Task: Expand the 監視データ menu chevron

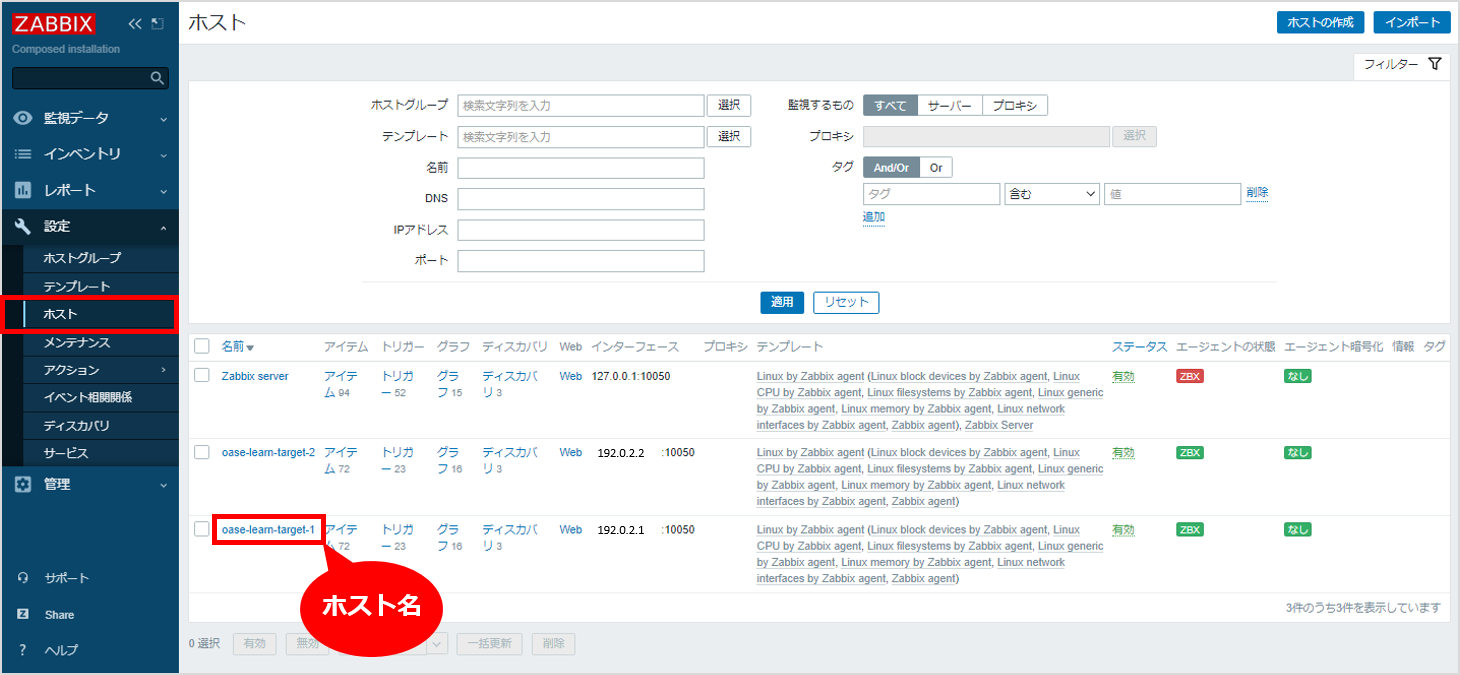Action: coord(163,119)
